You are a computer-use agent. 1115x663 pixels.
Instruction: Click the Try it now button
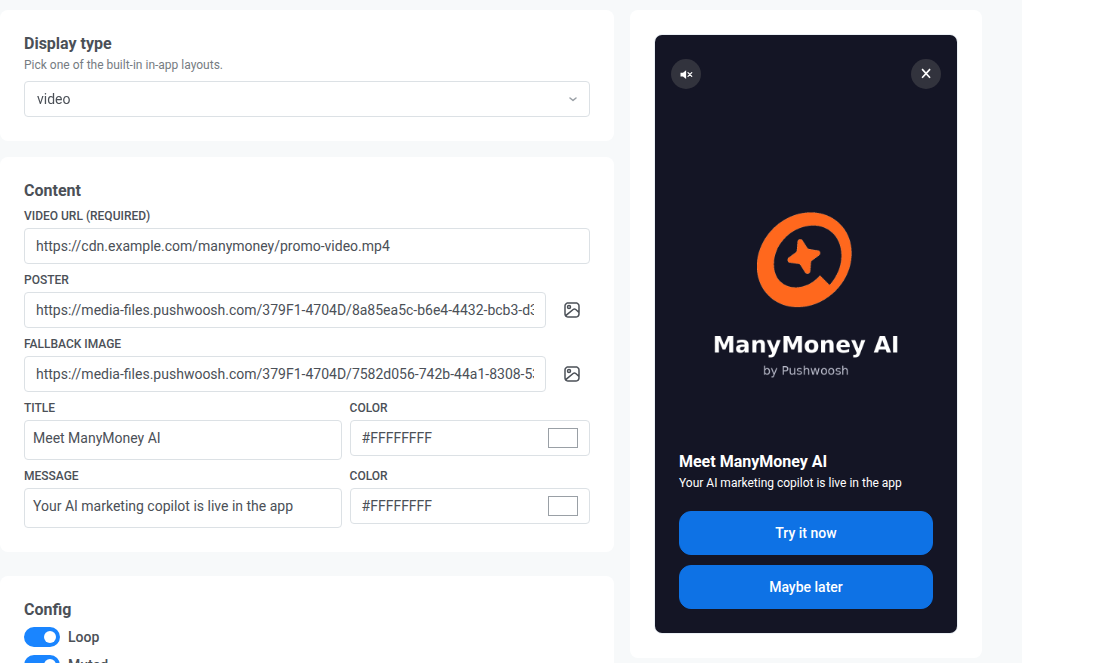pos(806,533)
